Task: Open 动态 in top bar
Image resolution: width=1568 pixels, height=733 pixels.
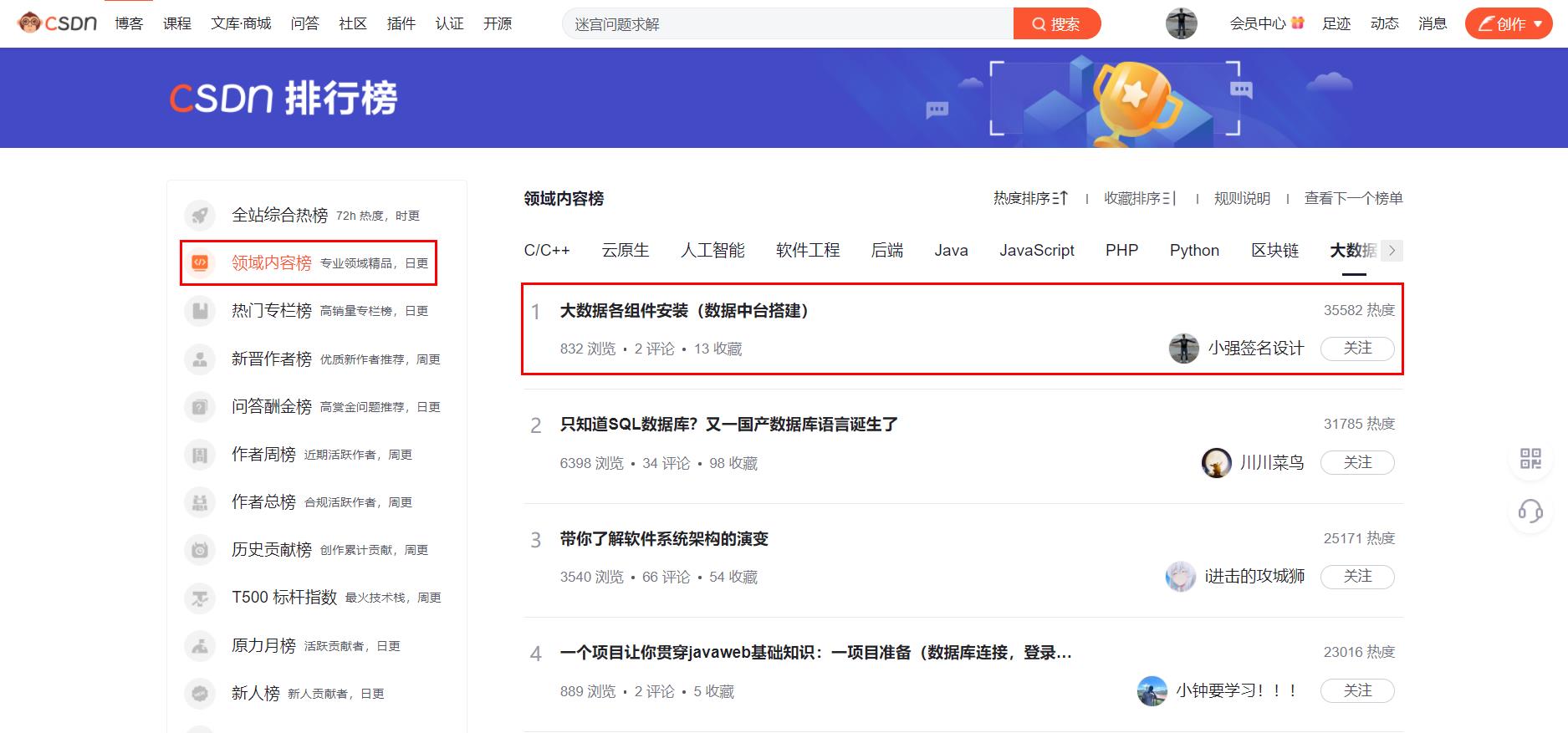Action: coord(1385,23)
